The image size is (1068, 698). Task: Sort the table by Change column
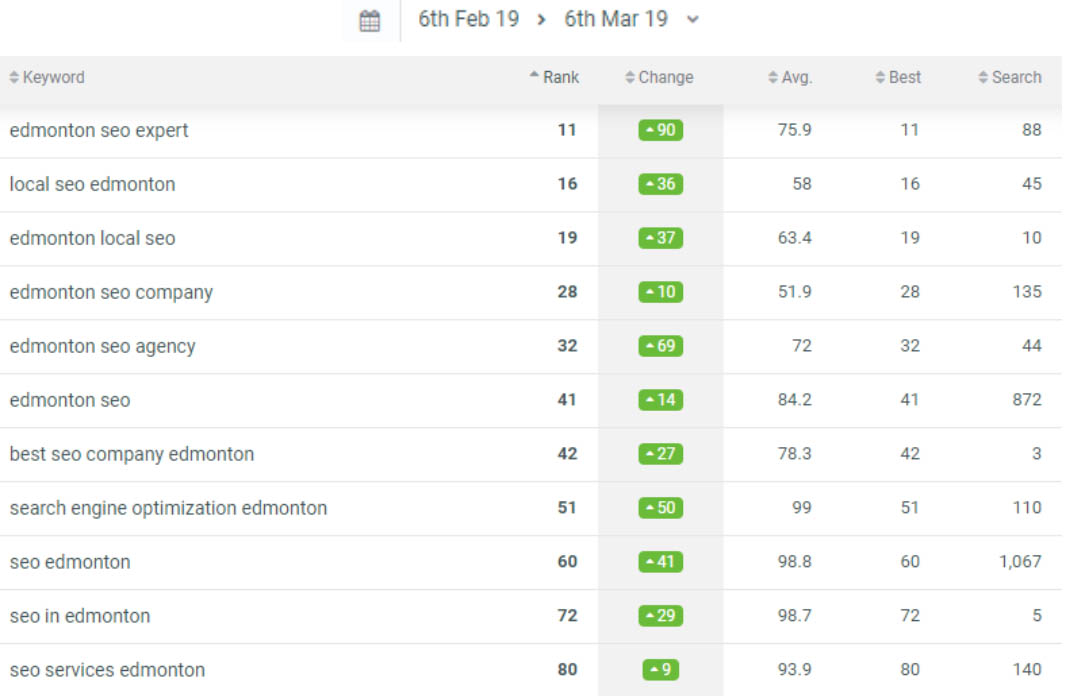659,77
